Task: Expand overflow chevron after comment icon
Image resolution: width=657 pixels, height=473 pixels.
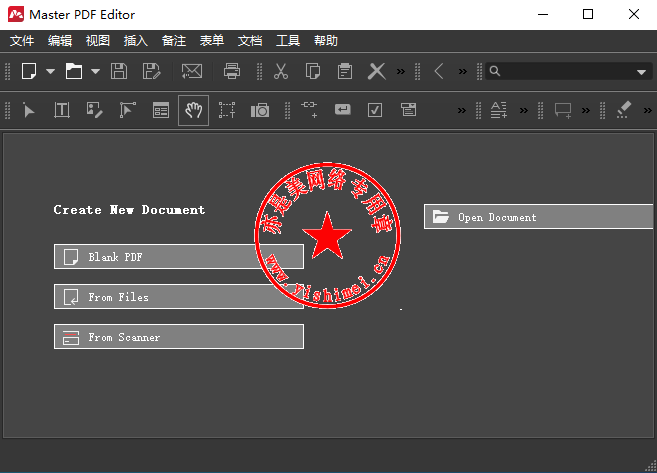Action: [586, 111]
